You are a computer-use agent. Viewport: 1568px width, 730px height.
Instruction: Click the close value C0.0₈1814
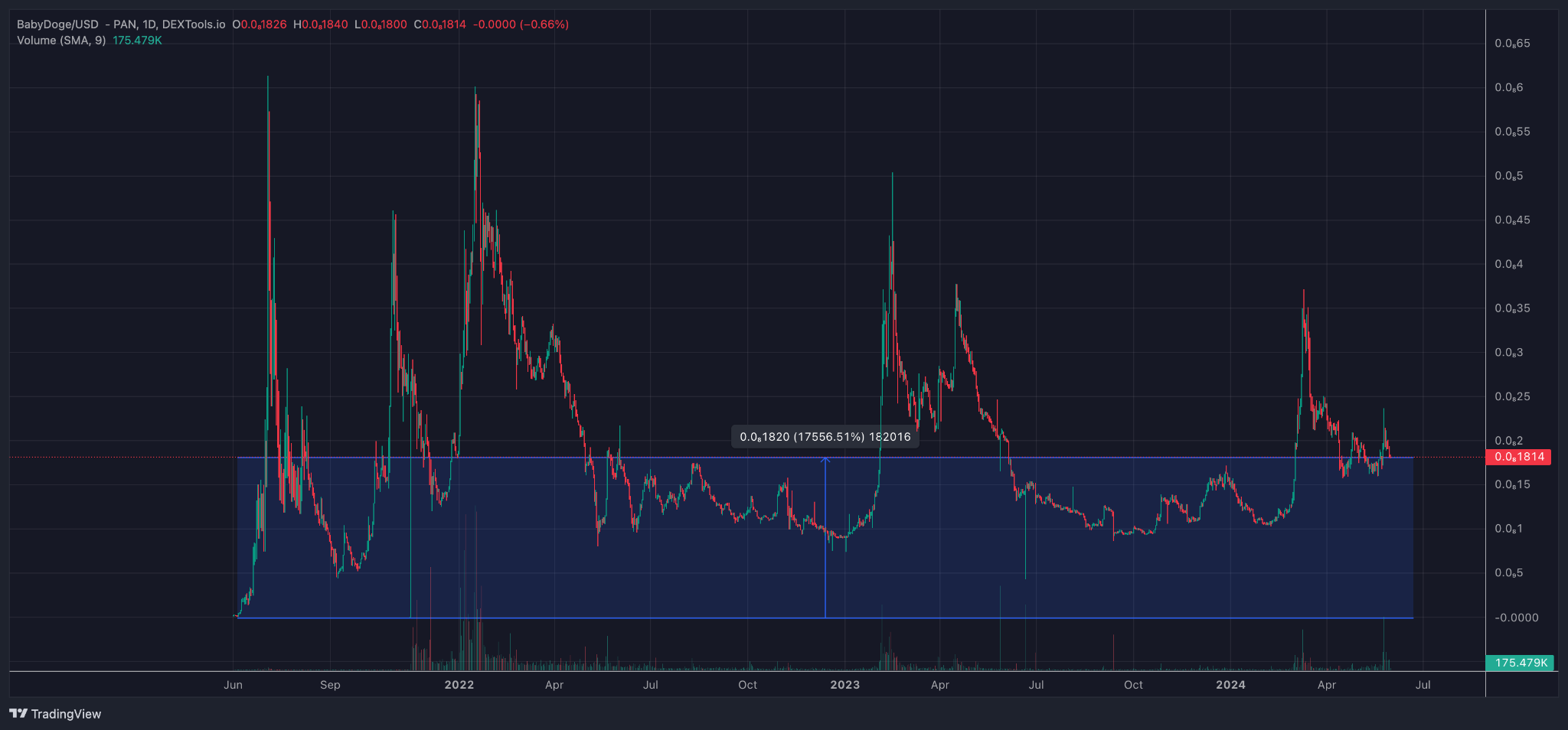[x=440, y=24]
